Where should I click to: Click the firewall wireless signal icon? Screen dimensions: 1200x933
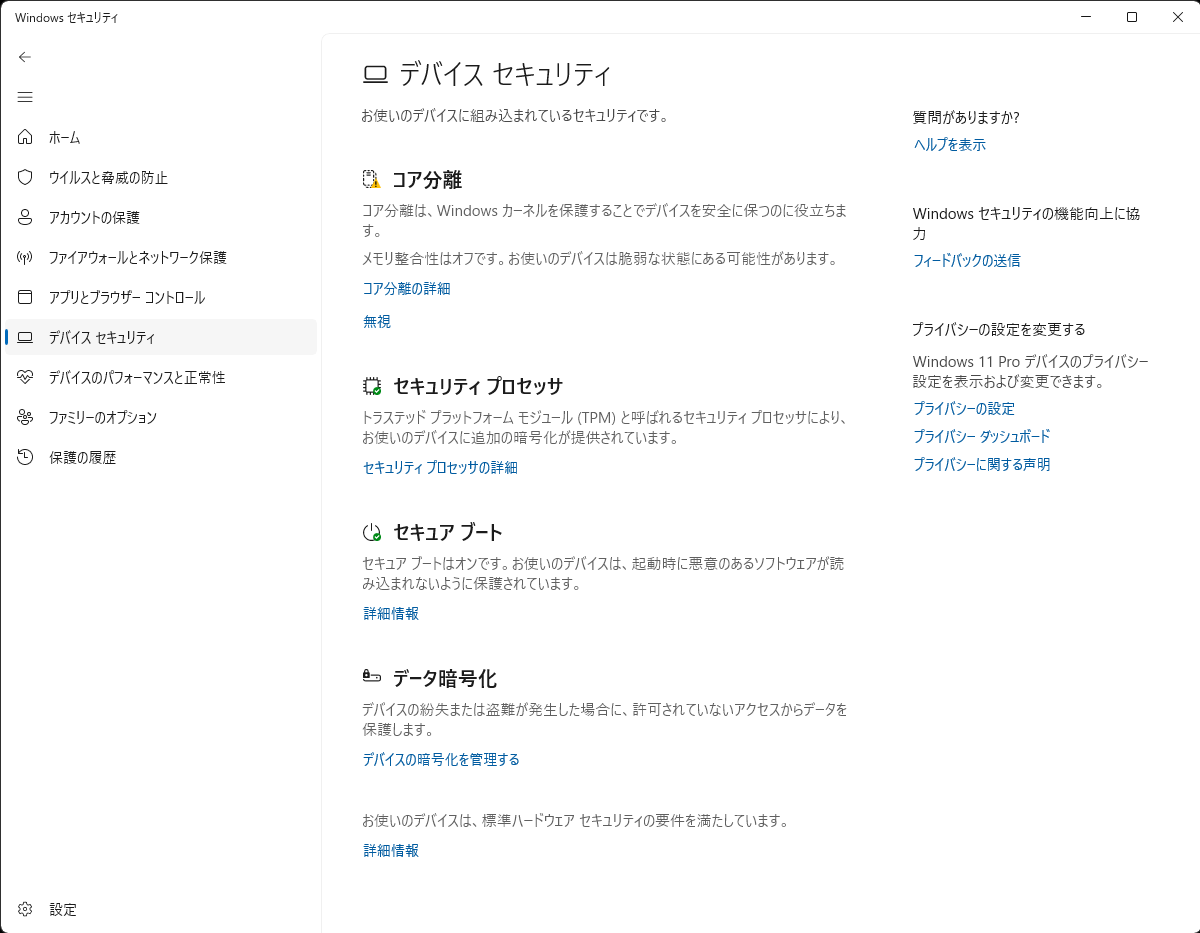[x=25, y=257]
